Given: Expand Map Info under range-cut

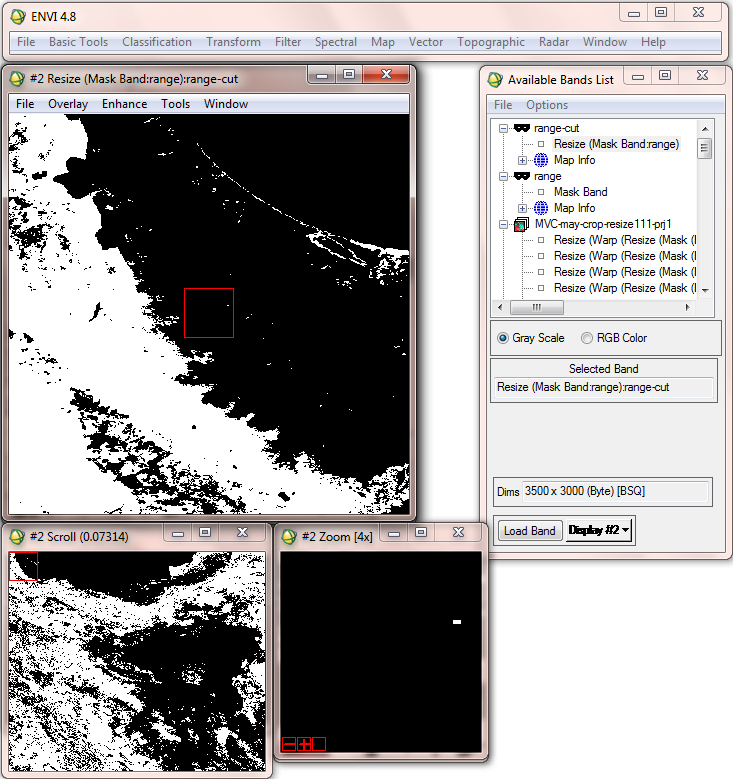Looking at the screenshot, I should tap(522, 160).
